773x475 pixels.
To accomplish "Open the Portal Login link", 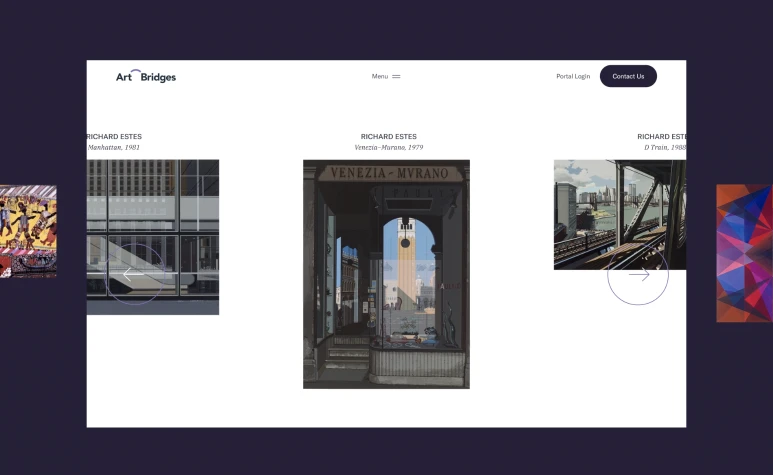I will point(573,76).
